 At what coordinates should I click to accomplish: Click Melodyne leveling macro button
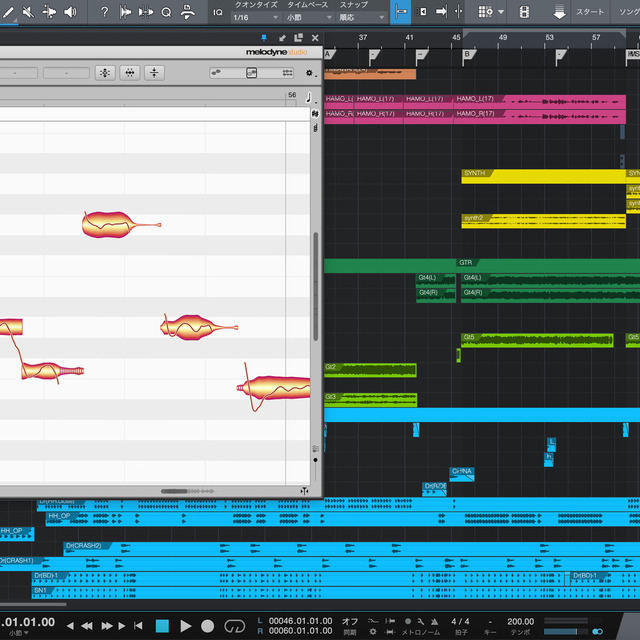(x=154, y=73)
